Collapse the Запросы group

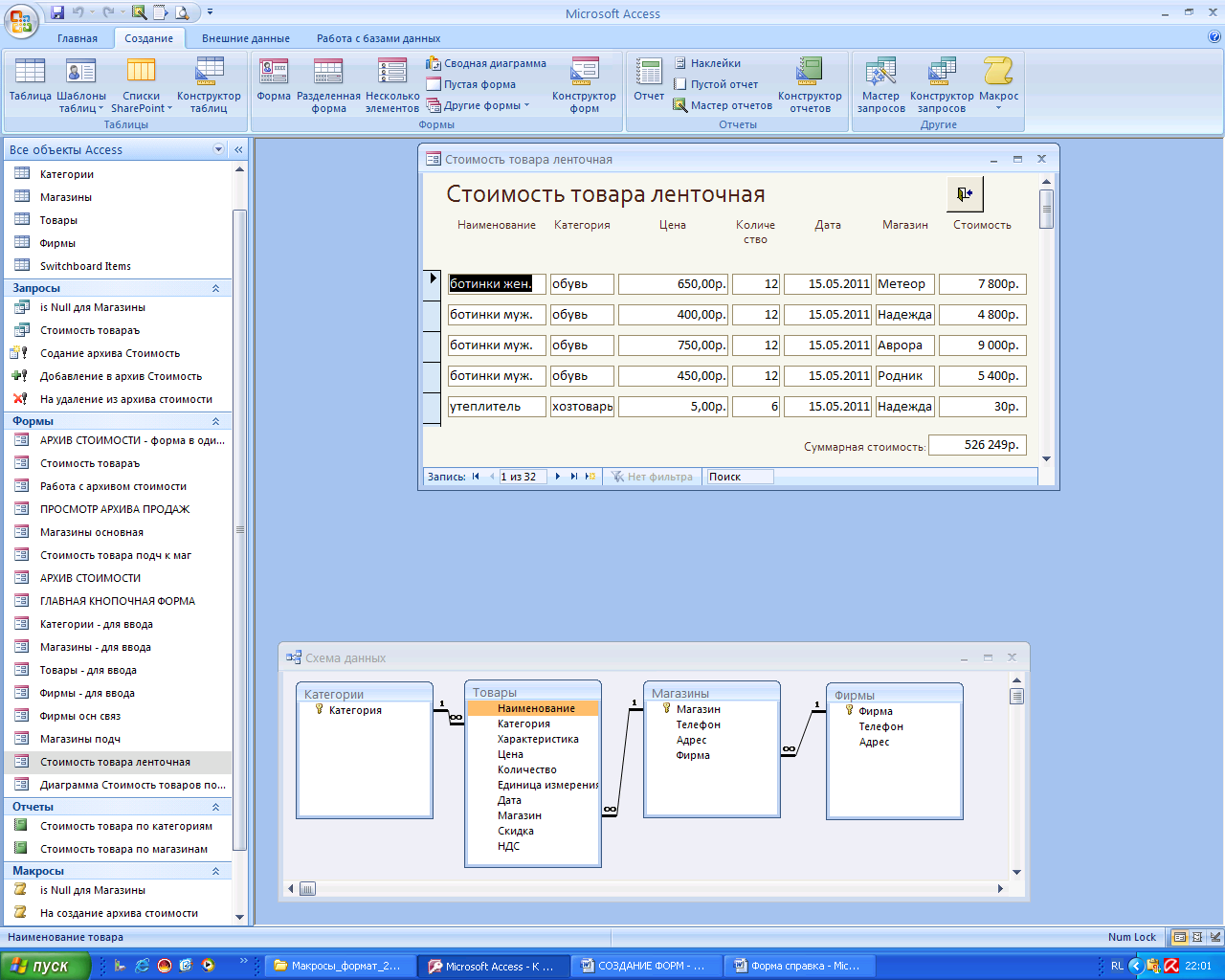click(x=215, y=288)
